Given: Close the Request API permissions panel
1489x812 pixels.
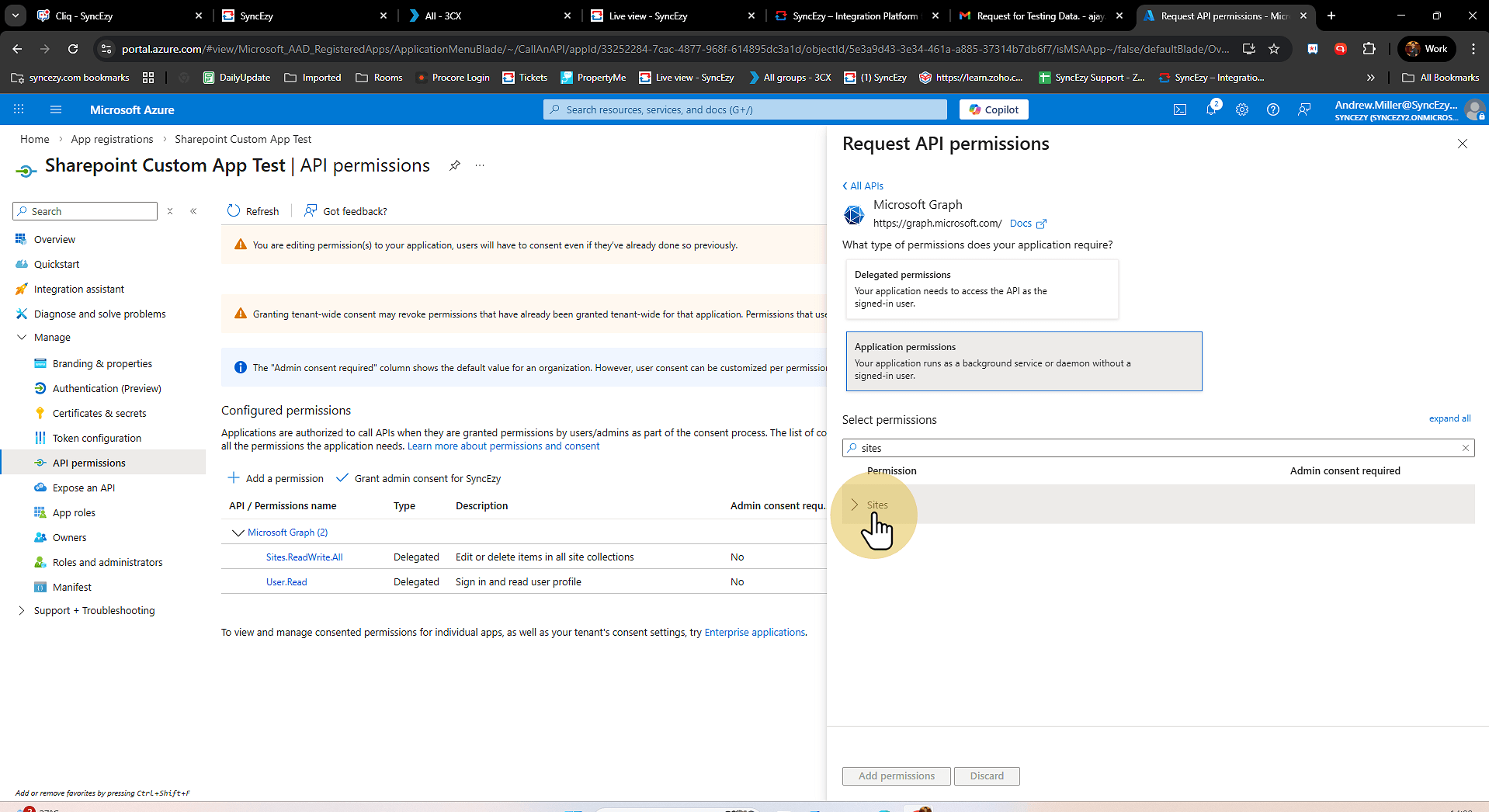Looking at the screenshot, I should (1463, 144).
